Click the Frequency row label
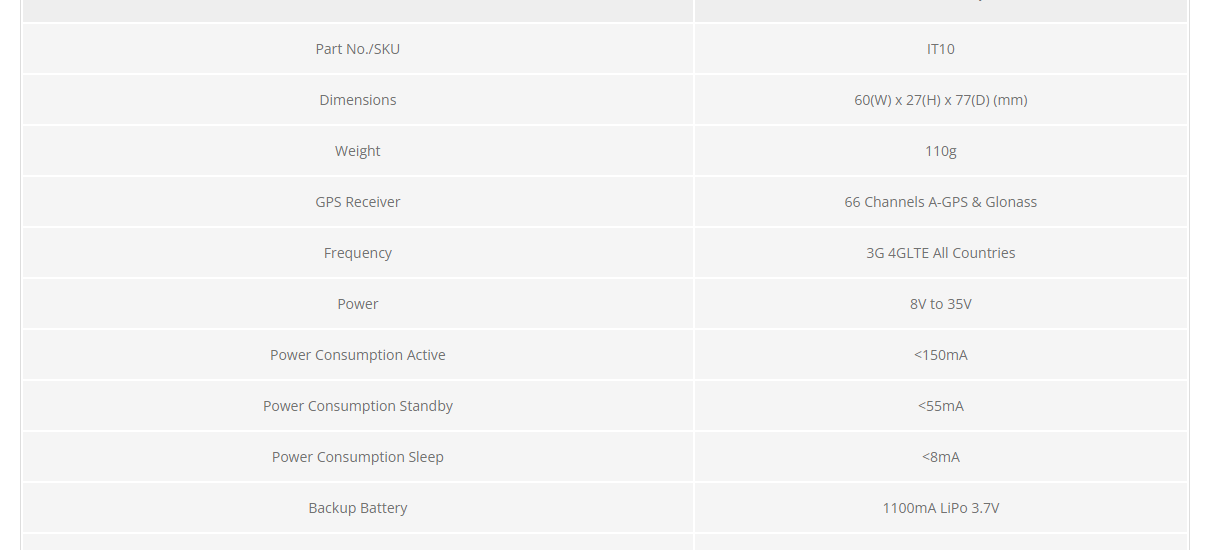Viewport: 1208px width, 550px height. click(x=358, y=253)
